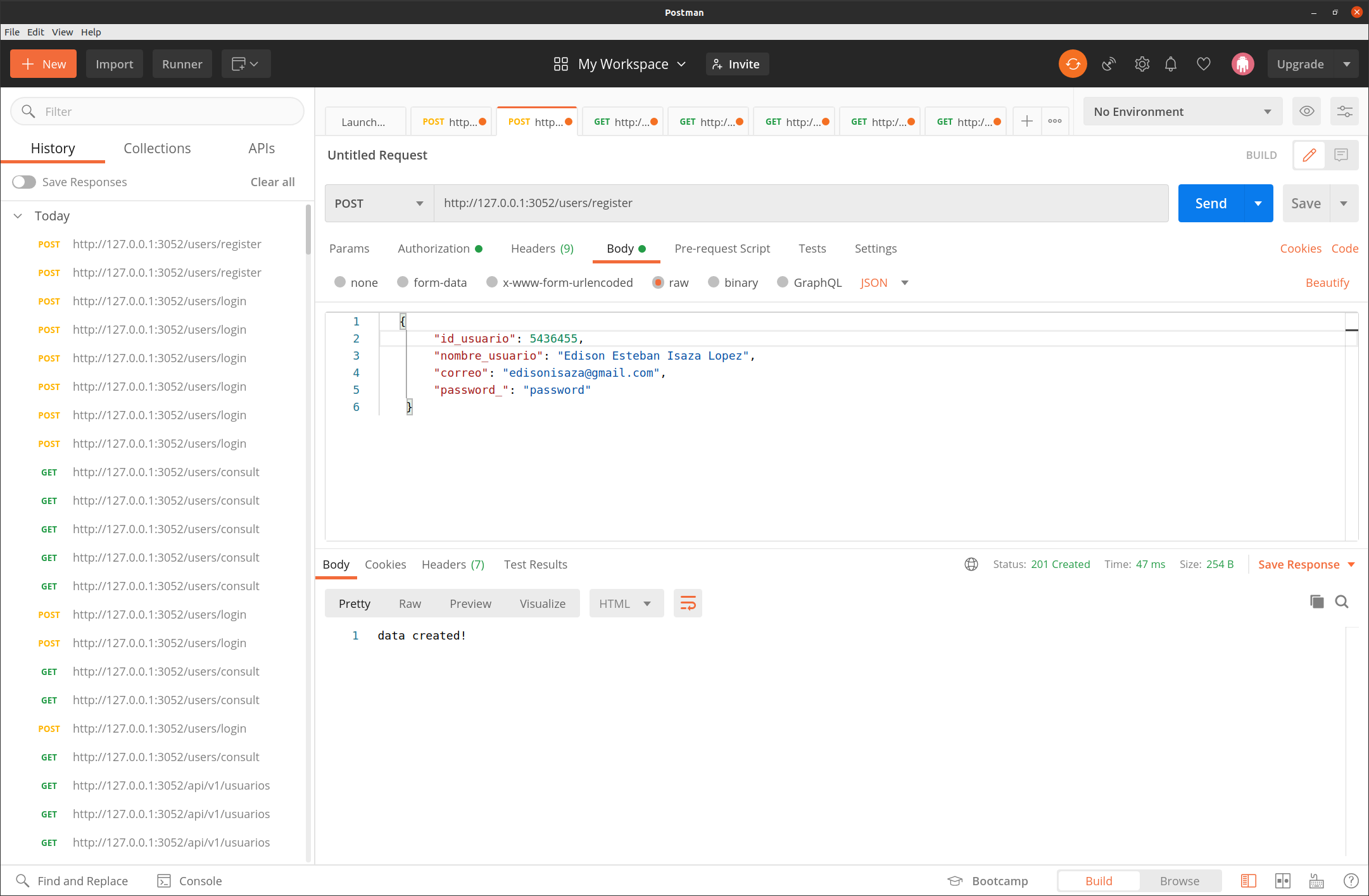
Task: Click Clear all history
Action: pyautogui.click(x=272, y=182)
